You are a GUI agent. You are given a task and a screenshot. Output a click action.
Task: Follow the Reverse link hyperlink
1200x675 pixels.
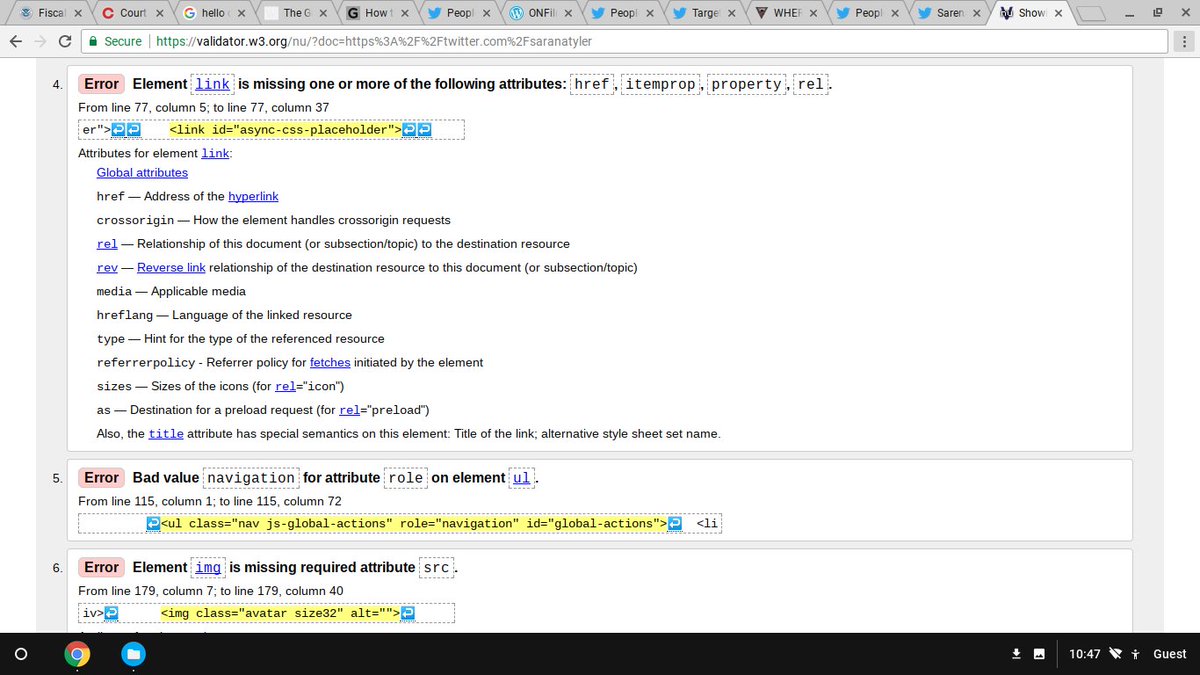[x=171, y=268]
